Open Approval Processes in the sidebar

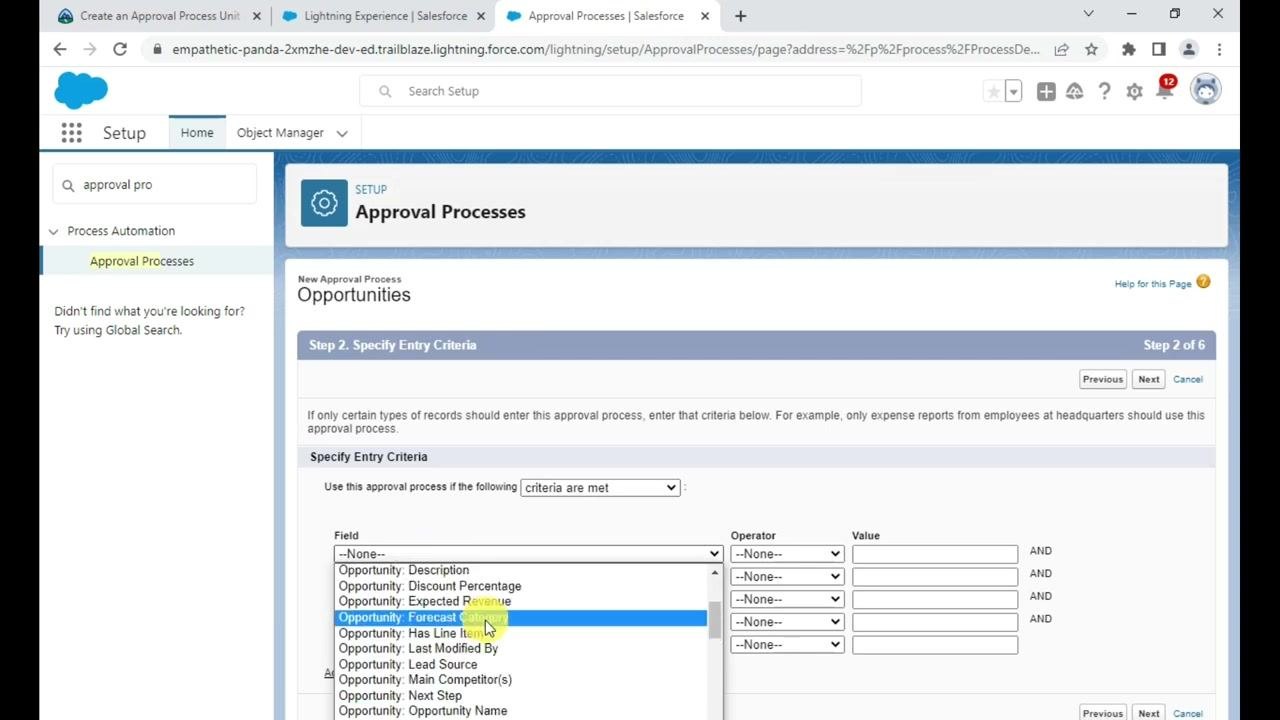coord(142,261)
